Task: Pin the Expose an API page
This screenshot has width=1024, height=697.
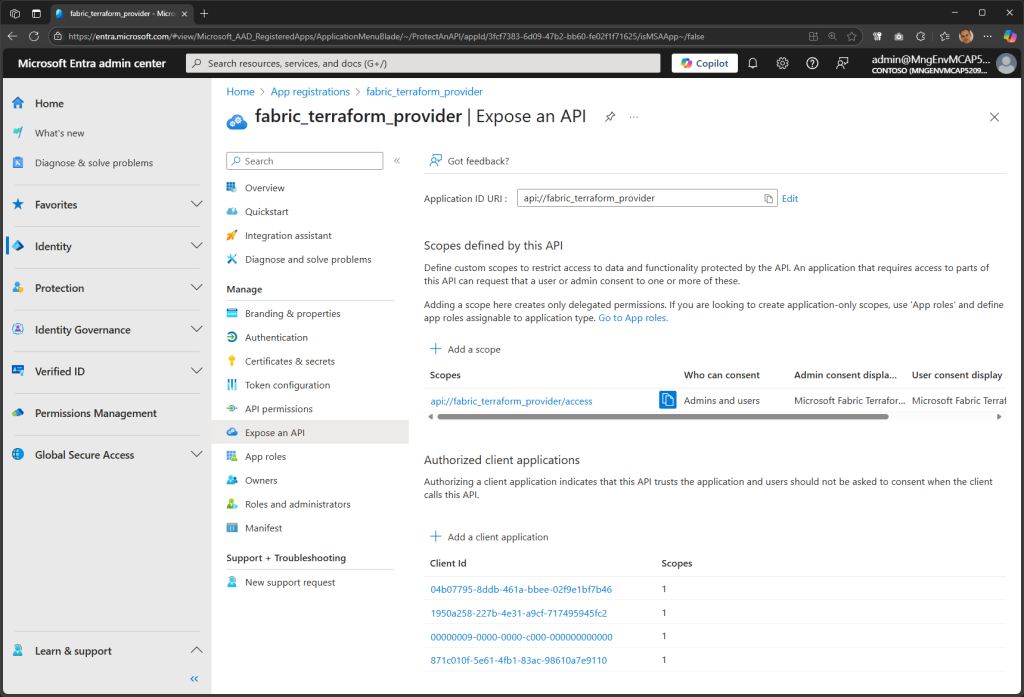Action: pos(610,116)
